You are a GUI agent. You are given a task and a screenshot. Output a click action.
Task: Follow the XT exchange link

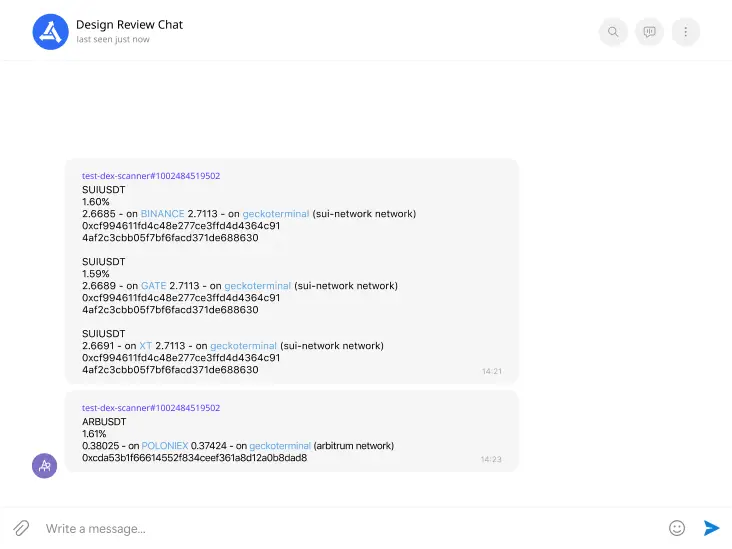146,346
